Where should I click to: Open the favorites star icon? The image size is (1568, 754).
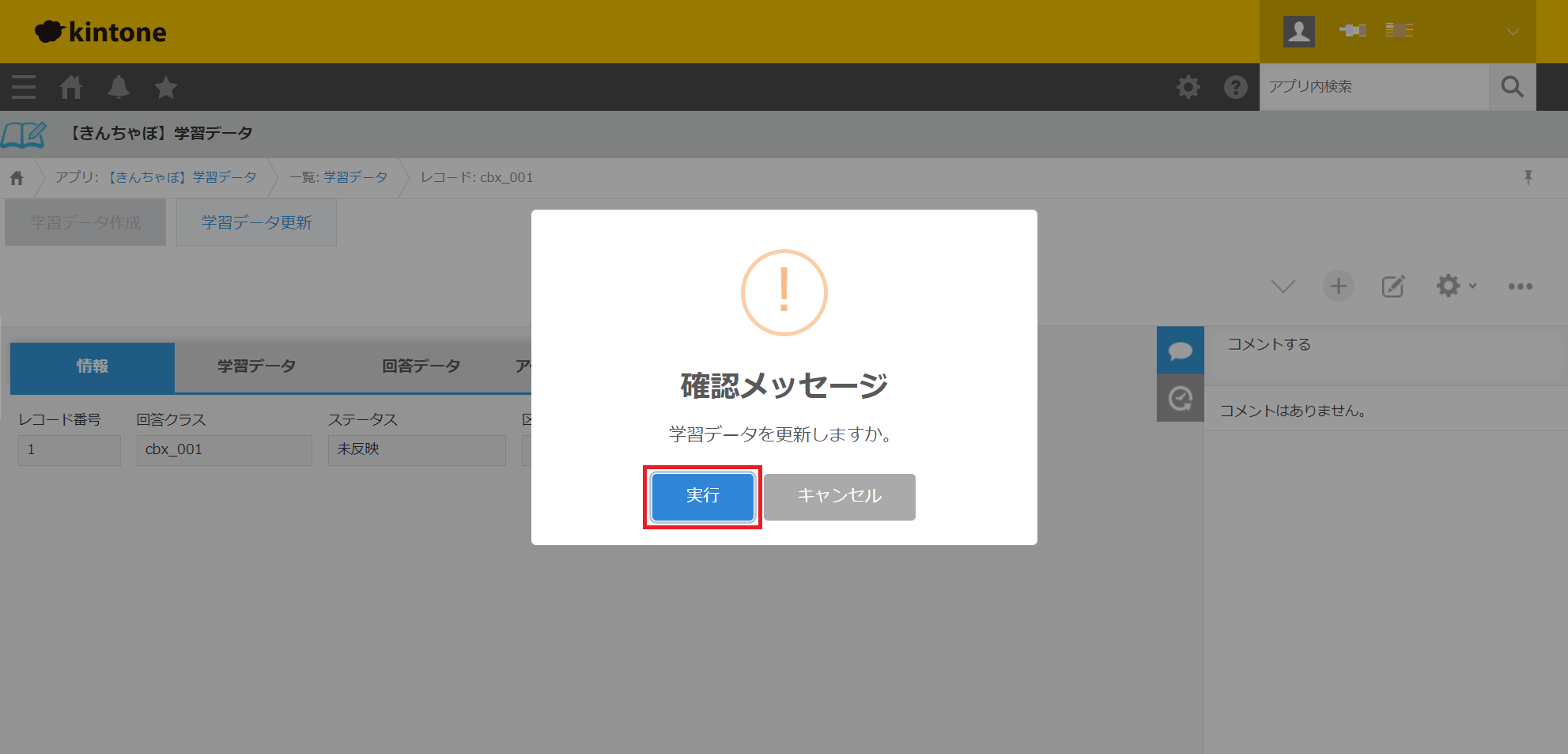pos(166,87)
